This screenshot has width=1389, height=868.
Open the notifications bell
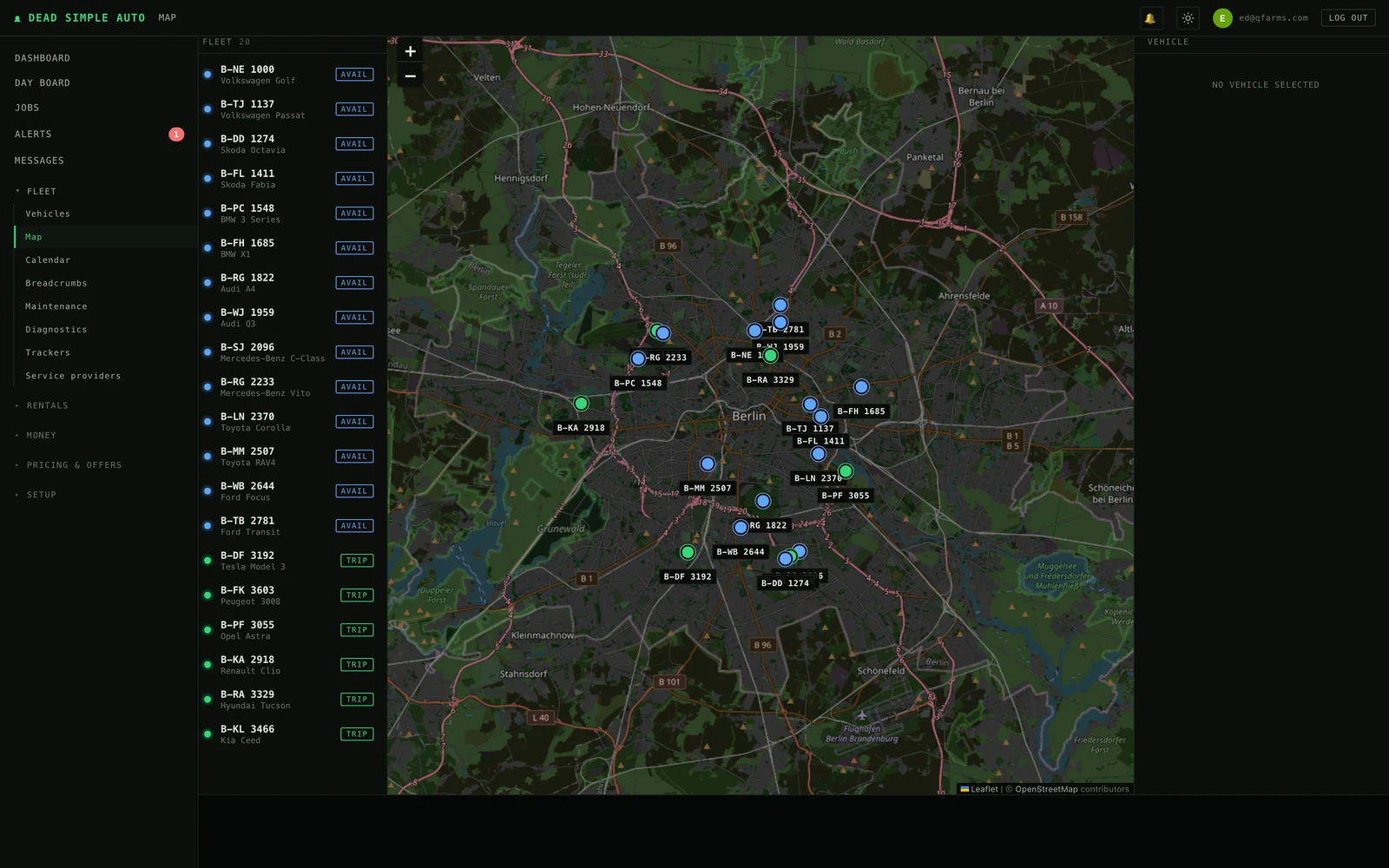pos(1150,18)
